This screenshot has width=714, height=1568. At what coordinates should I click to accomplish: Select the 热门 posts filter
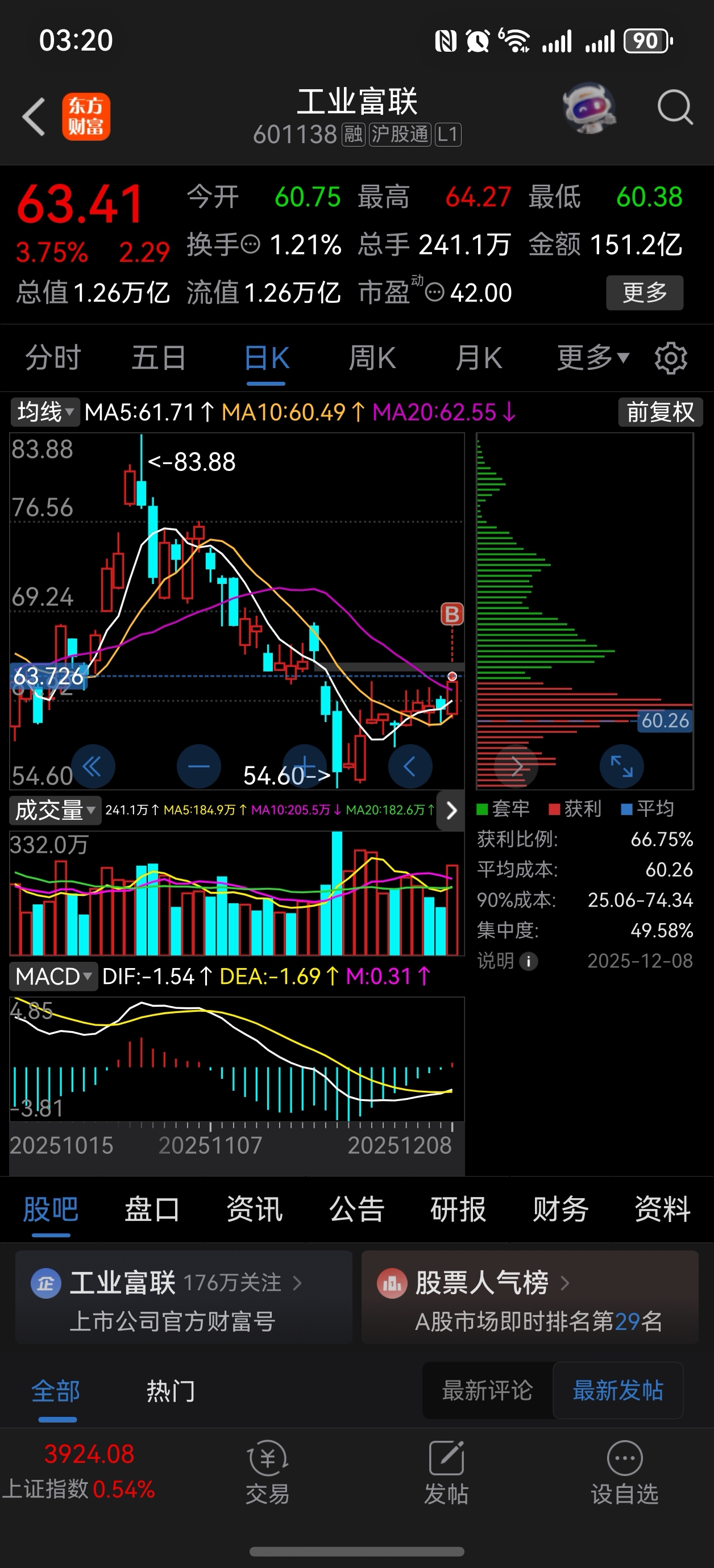pyautogui.click(x=171, y=1391)
